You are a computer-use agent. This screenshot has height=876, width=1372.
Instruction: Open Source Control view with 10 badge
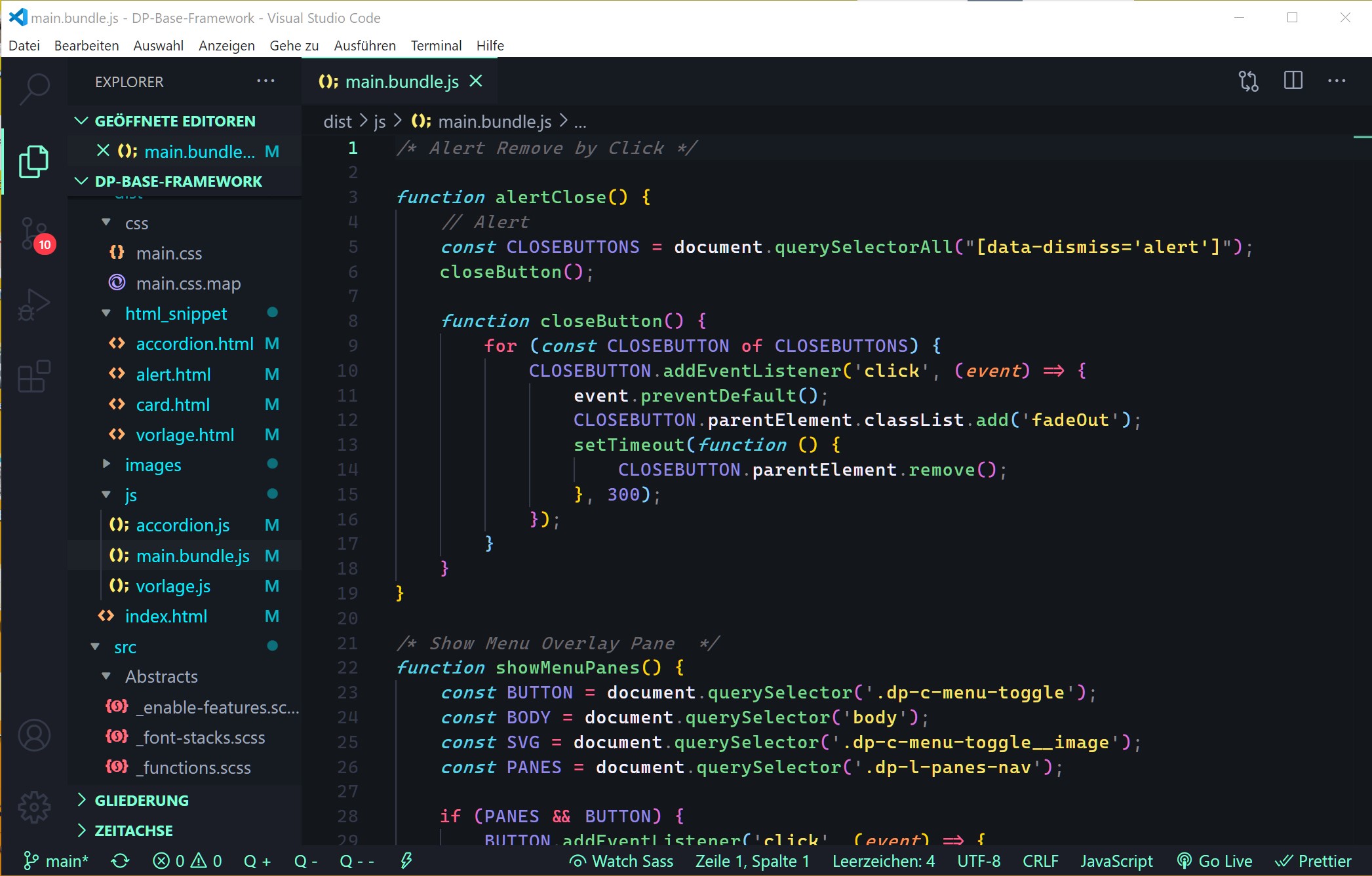click(x=34, y=235)
